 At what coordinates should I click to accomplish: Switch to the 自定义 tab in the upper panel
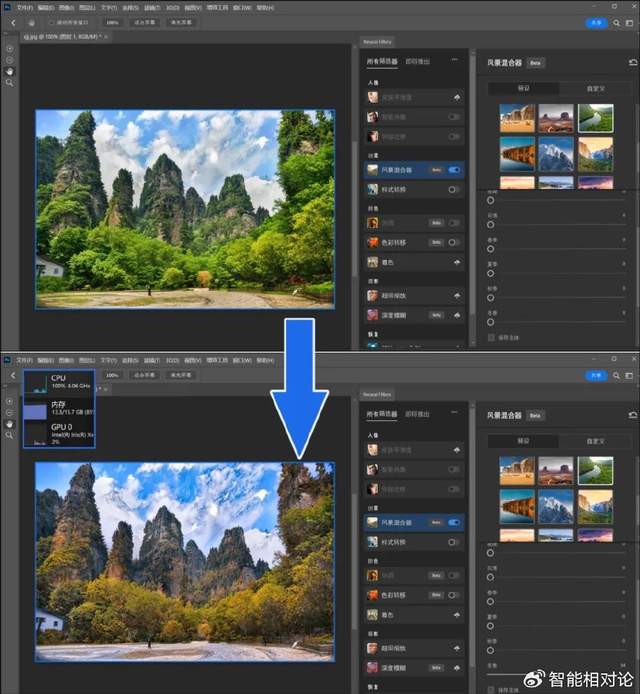pyautogui.click(x=594, y=88)
